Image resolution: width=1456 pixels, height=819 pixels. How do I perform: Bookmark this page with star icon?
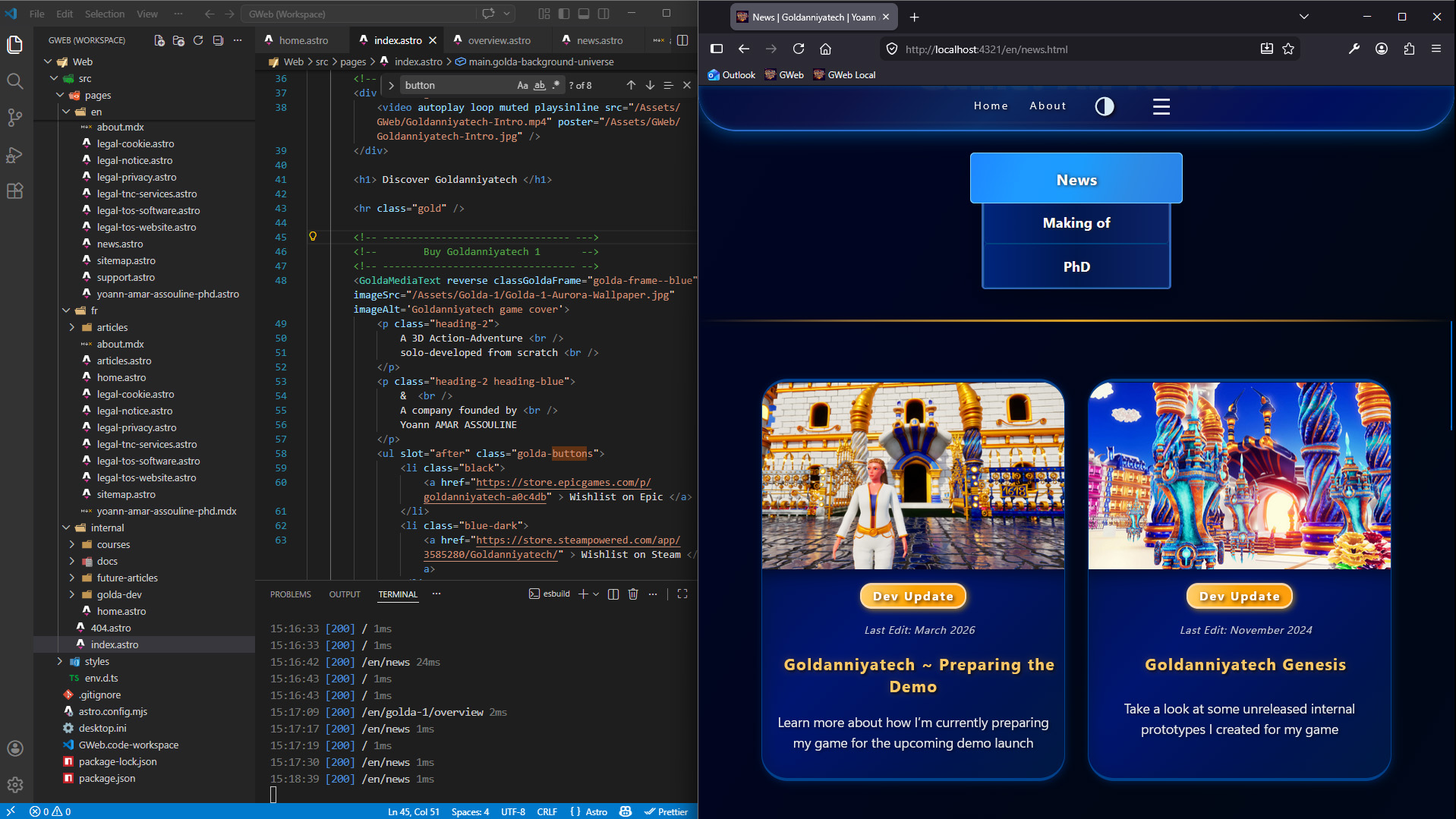pyautogui.click(x=1288, y=49)
